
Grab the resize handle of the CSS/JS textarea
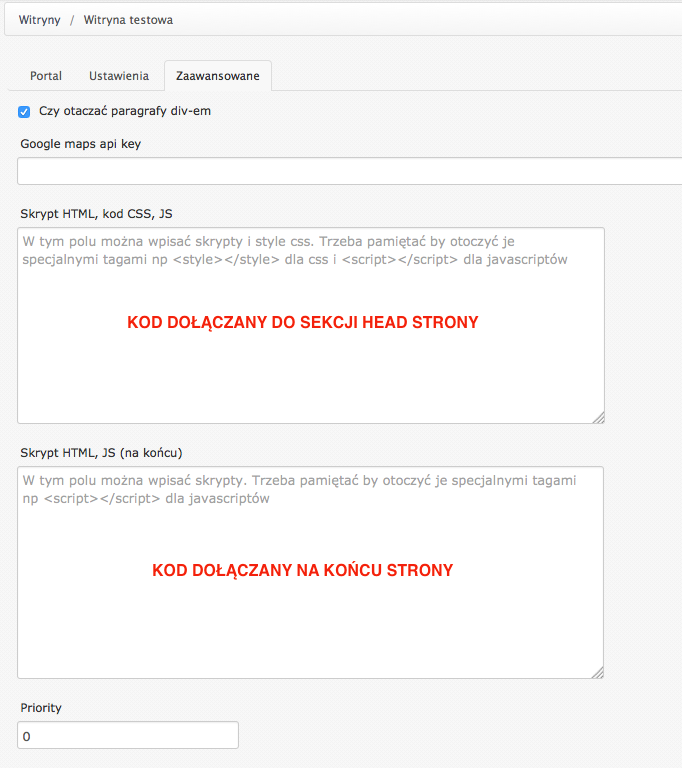[599, 418]
